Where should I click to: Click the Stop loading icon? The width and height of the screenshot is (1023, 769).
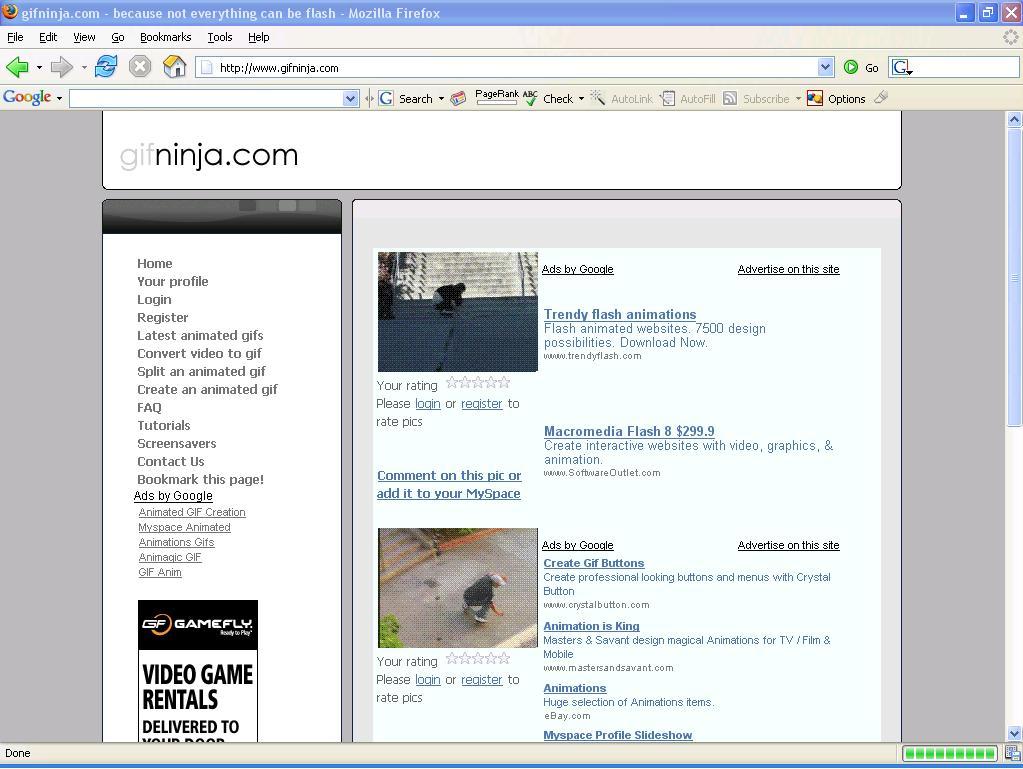point(140,67)
